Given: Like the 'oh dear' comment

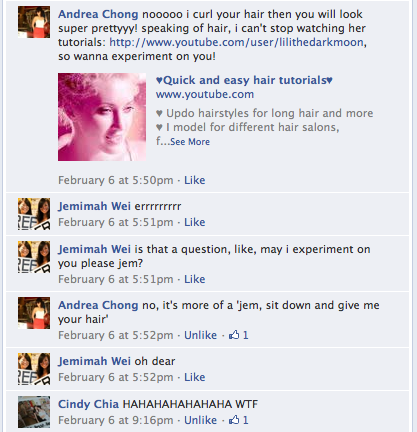Looking at the screenshot, I should pos(195,377).
